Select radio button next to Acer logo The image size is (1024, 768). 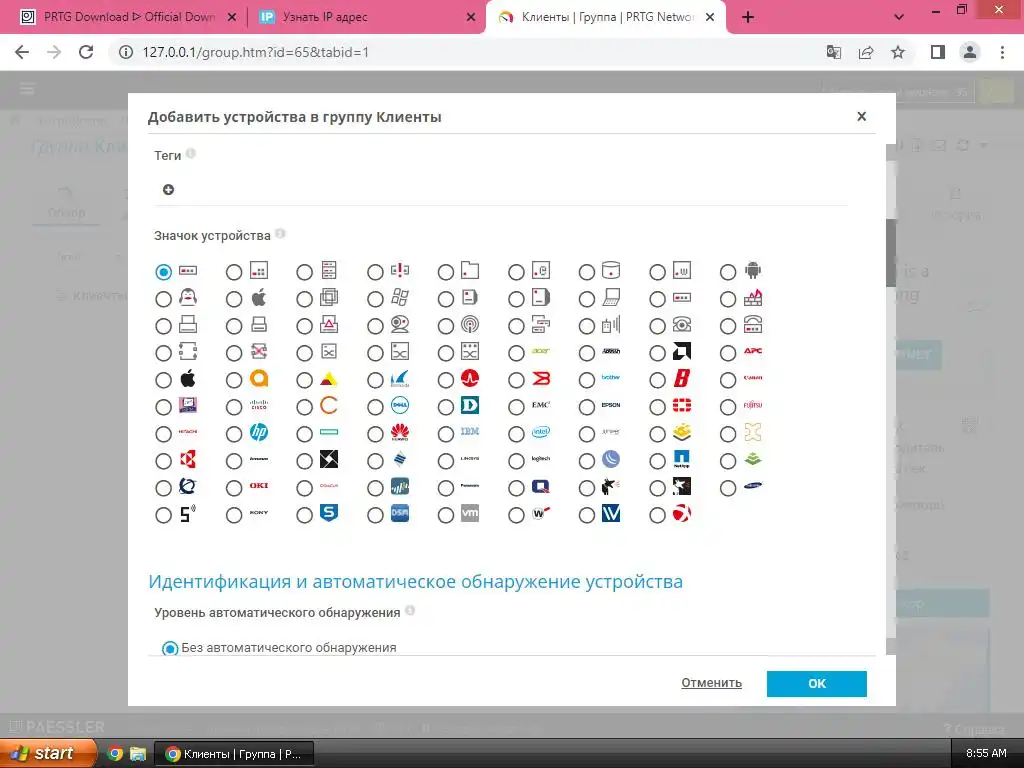coord(516,353)
